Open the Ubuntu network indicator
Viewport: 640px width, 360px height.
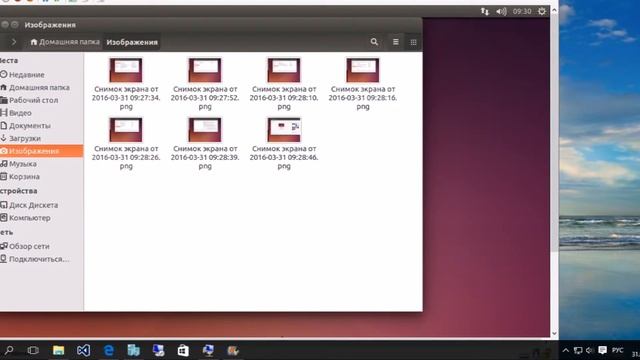[x=484, y=11]
